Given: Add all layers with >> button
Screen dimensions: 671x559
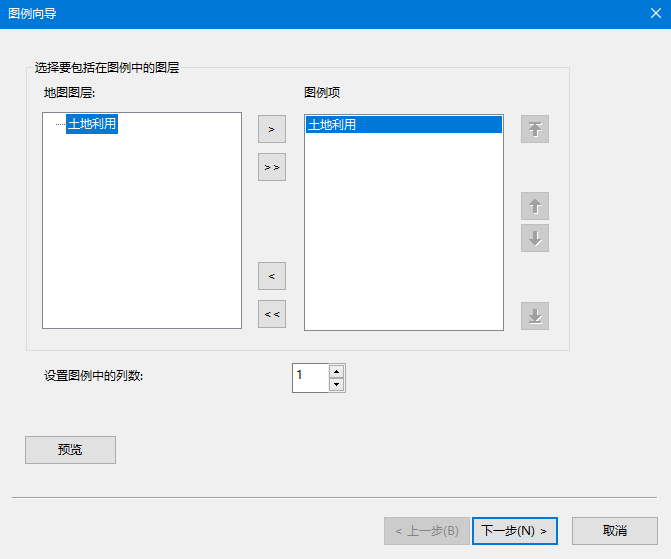Looking at the screenshot, I should coord(272,167).
